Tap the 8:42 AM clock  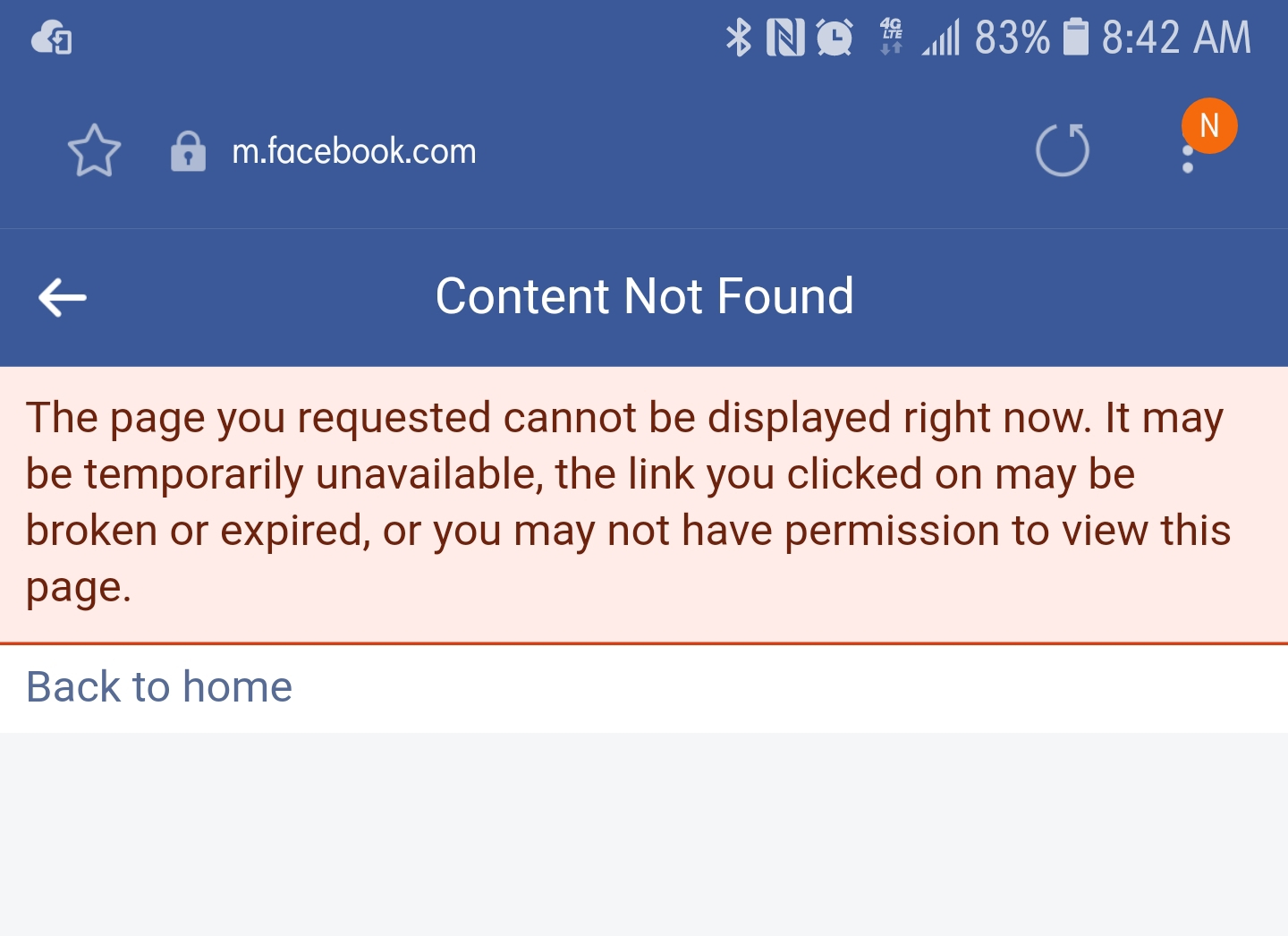[x=1176, y=38]
